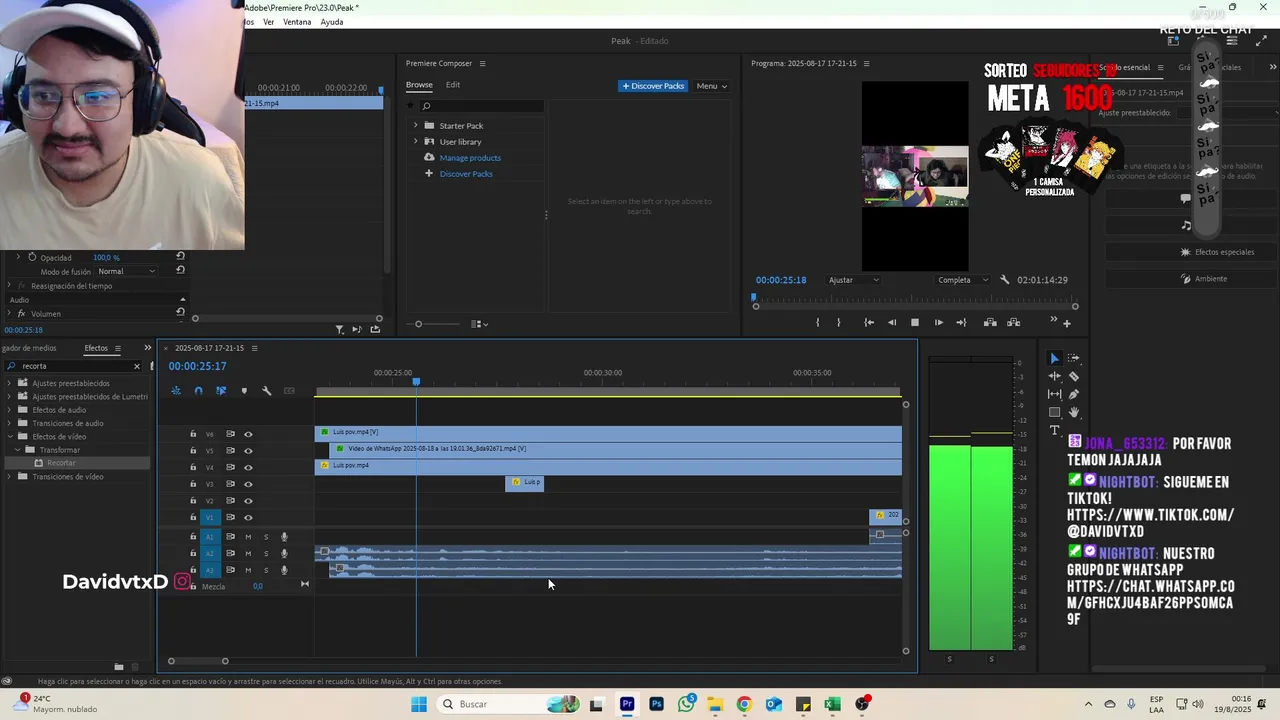
Task: Select the Rectangle tool
Action: point(1054,412)
